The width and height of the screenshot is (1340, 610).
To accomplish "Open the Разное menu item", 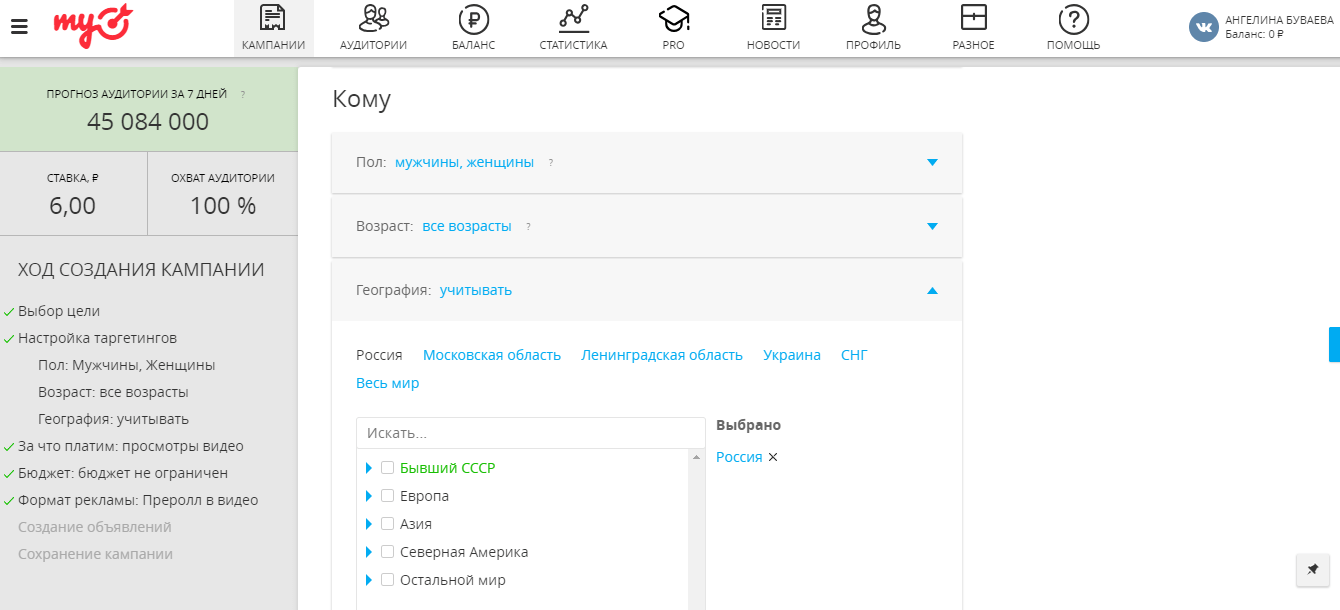I will [x=973, y=28].
